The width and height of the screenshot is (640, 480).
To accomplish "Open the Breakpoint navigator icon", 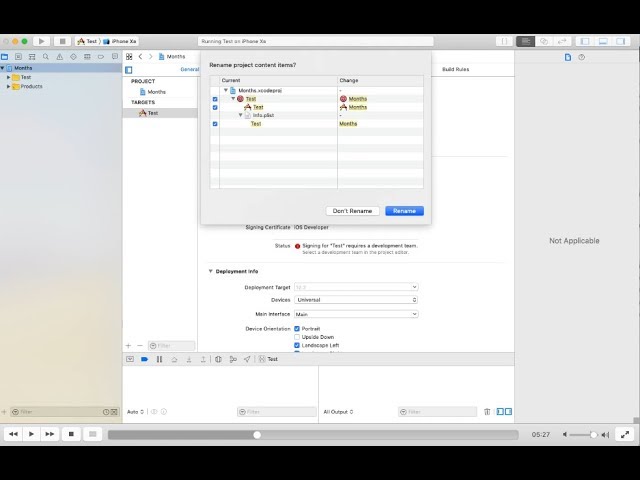I will click(x=101, y=57).
